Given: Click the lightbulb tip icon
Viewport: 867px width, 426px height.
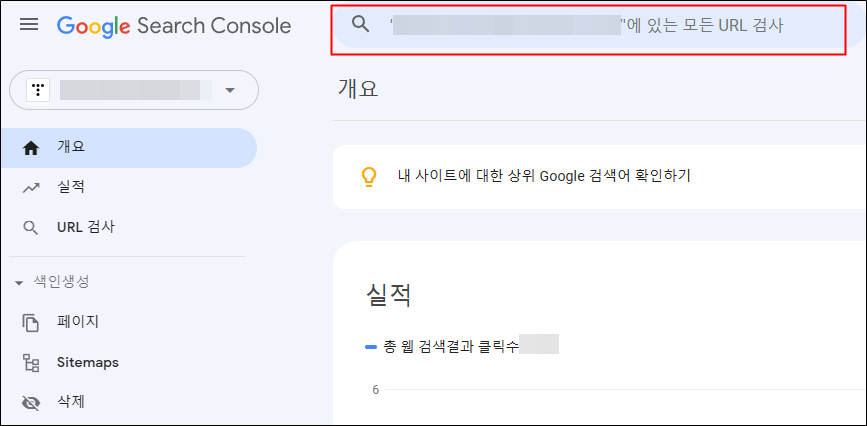Looking at the screenshot, I should (368, 177).
